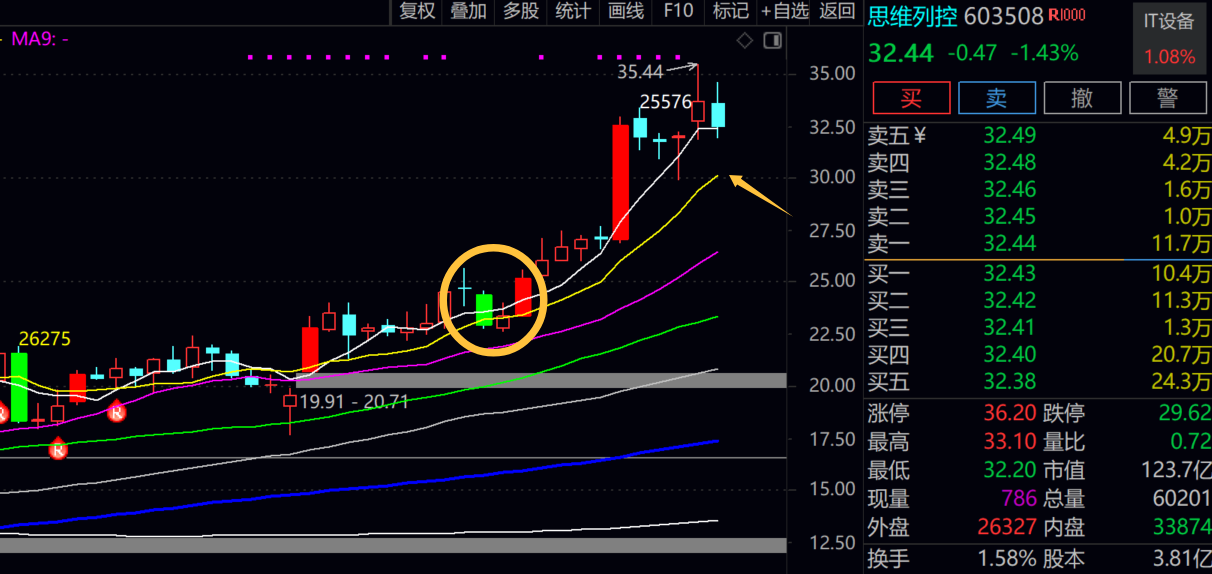Screen dimensions: 1212x574
Task: Toggle the side panel layout icon
Action: pyautogui.click(x=771, y=41)
